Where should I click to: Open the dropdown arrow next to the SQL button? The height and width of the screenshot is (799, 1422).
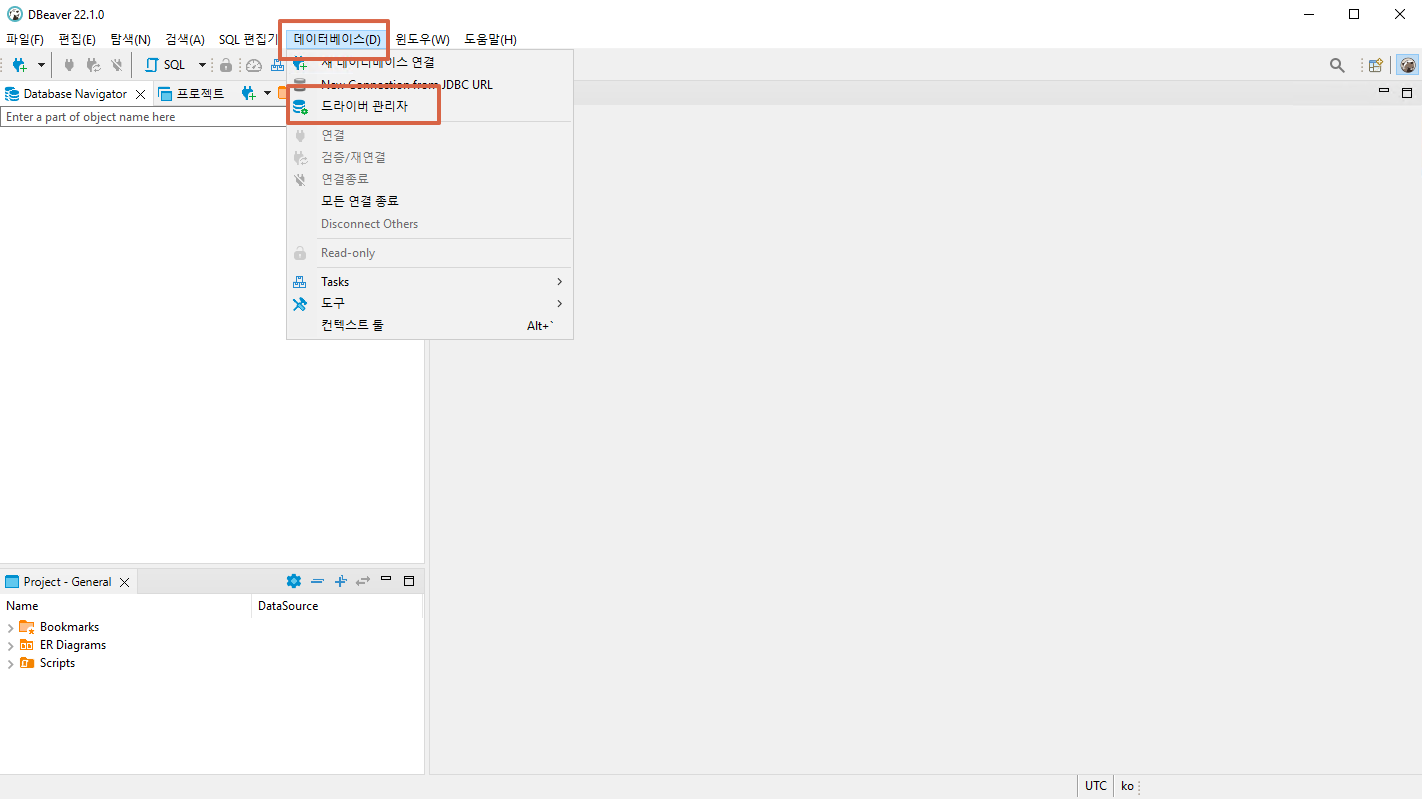(201, 65)
